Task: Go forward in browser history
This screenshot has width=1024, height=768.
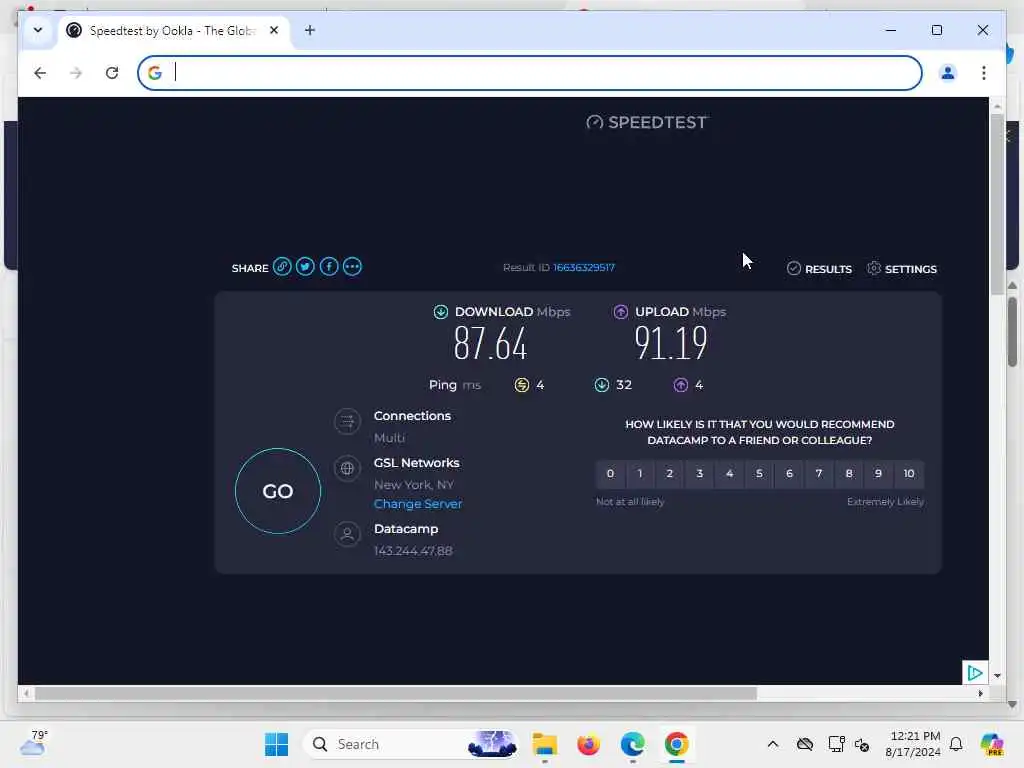Action: [76, 72]
